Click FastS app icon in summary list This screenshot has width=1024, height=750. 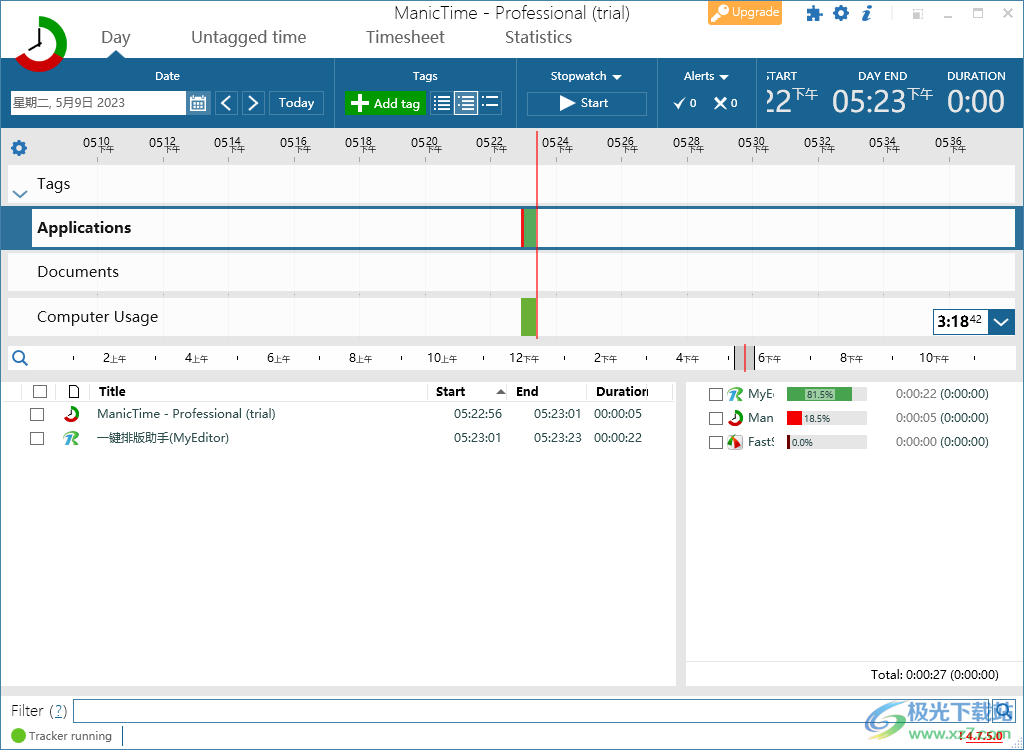click(x=735, y=442)
